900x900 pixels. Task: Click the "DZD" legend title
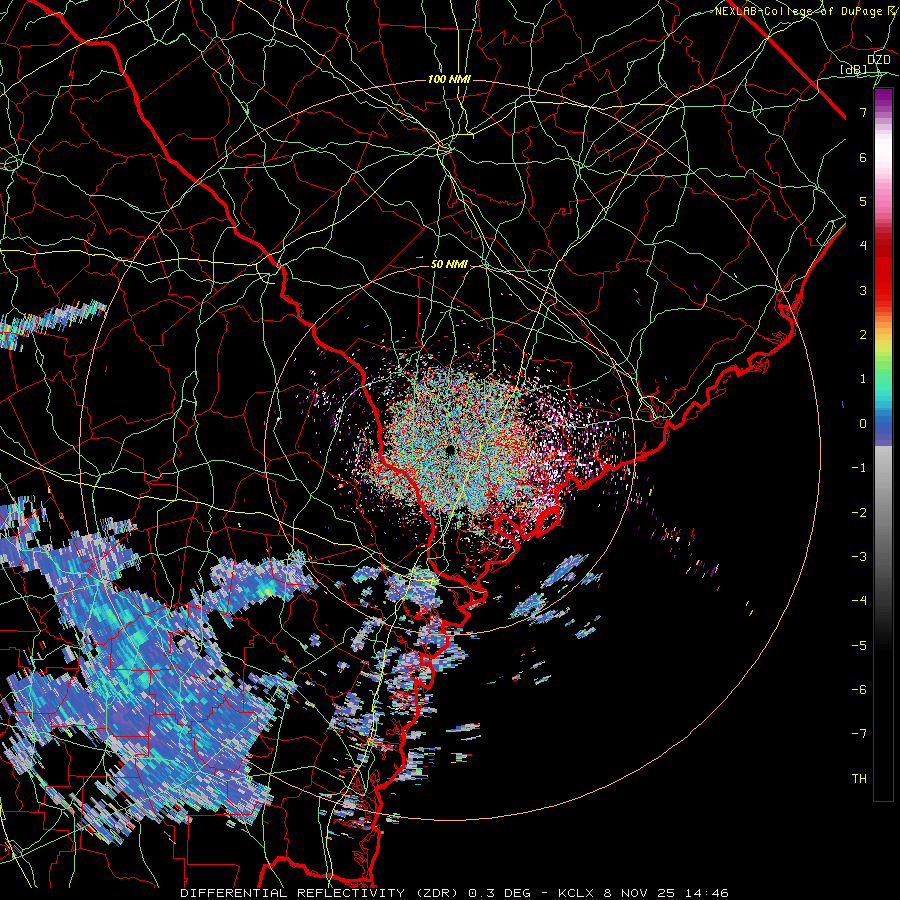tap(878, 60)
